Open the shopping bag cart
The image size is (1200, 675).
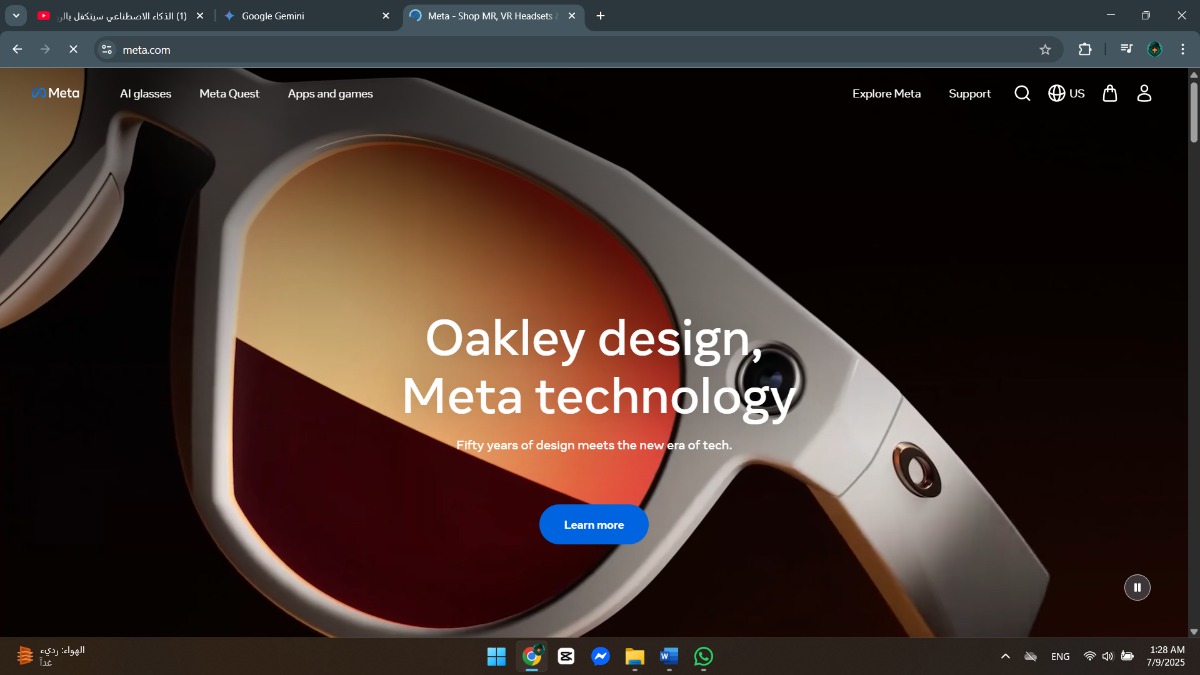point(1110,93)
